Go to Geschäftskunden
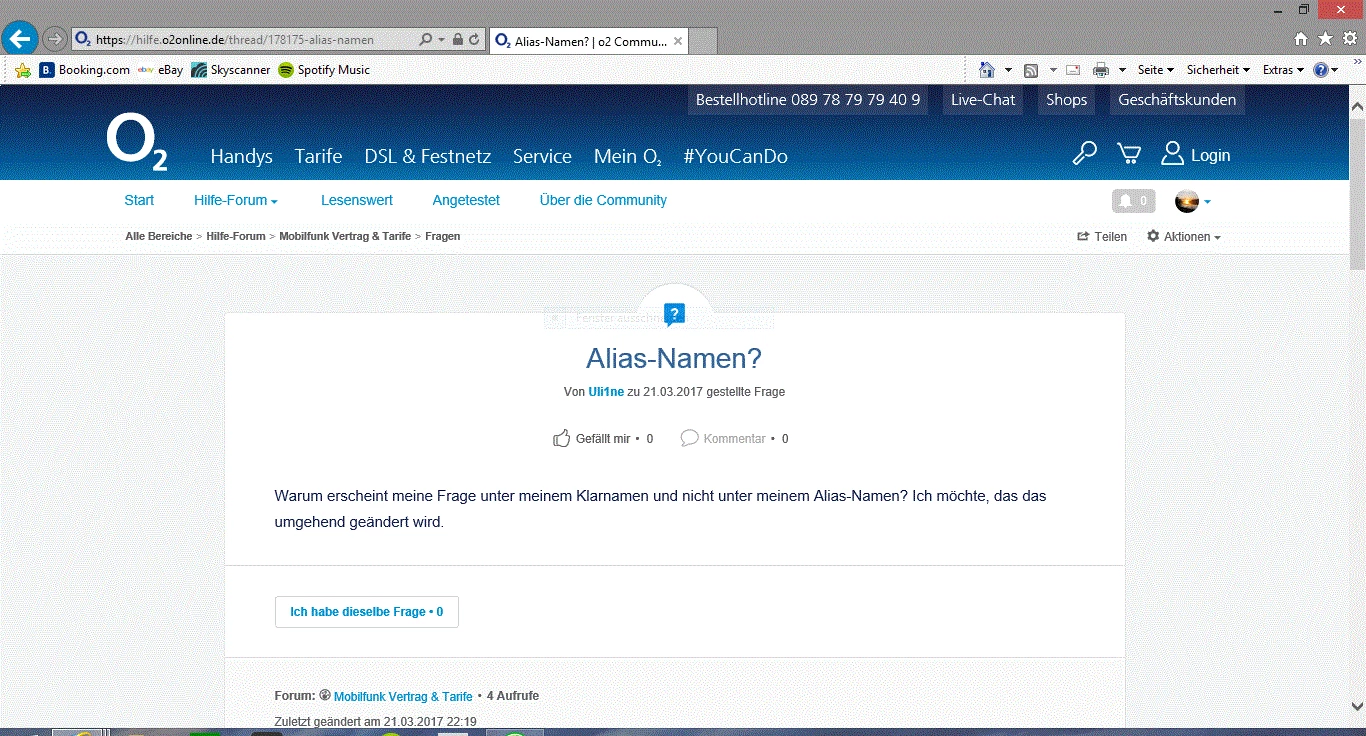The height and width of the screenshot is (736, 1366). (1177, 100)
